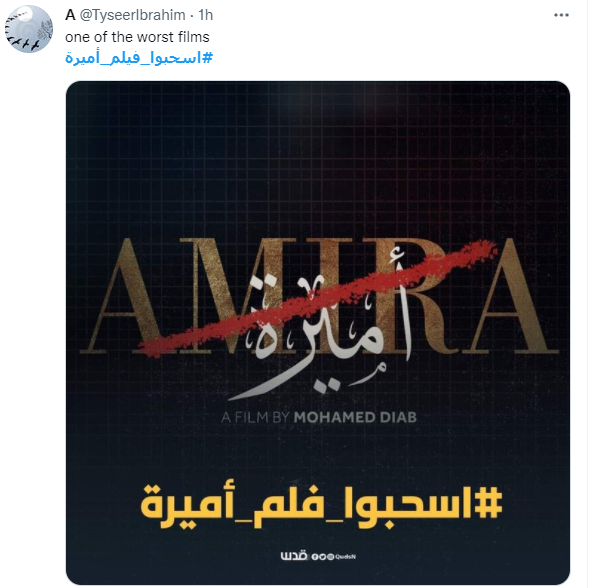Click the circular bird silhouette profile avatar
This screenshot has width=593, height=588.
click(x=29, y=29)
